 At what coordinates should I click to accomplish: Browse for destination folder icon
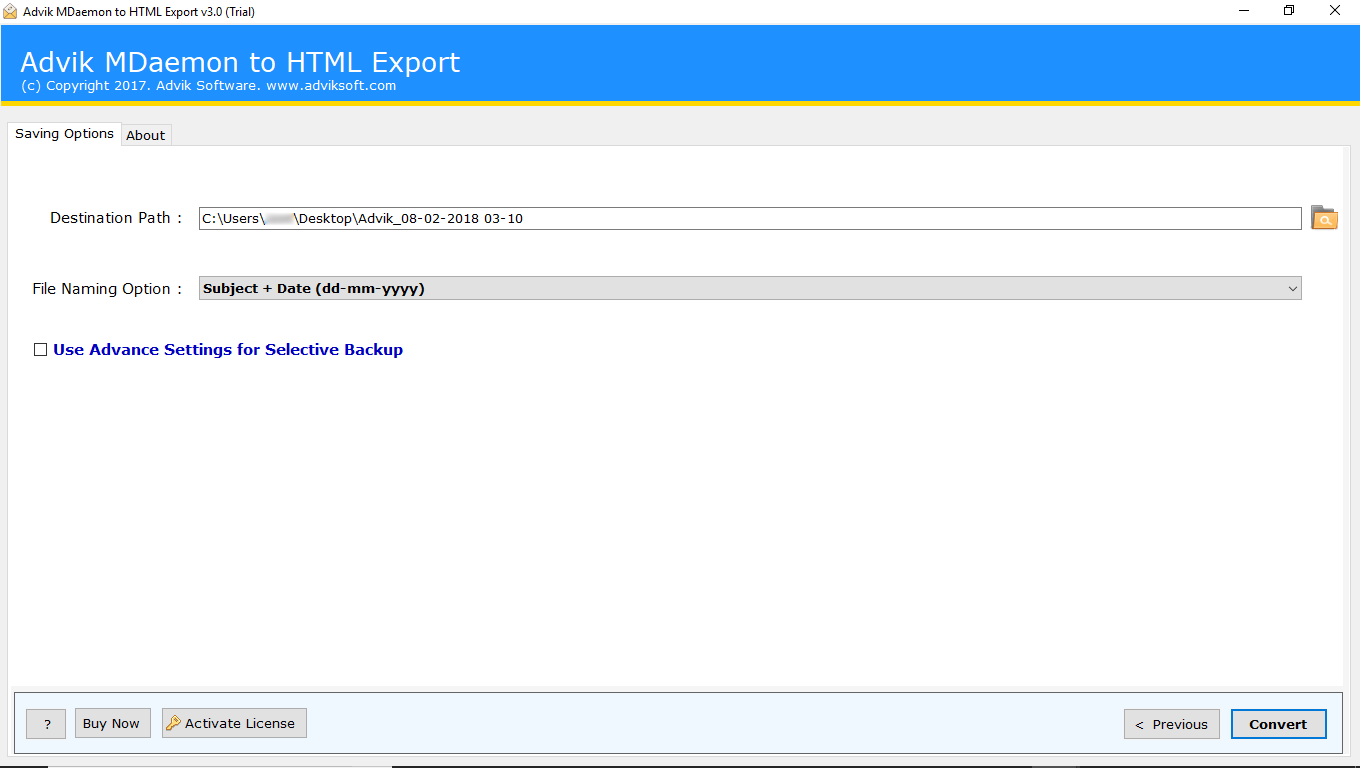click(1324, 218)
